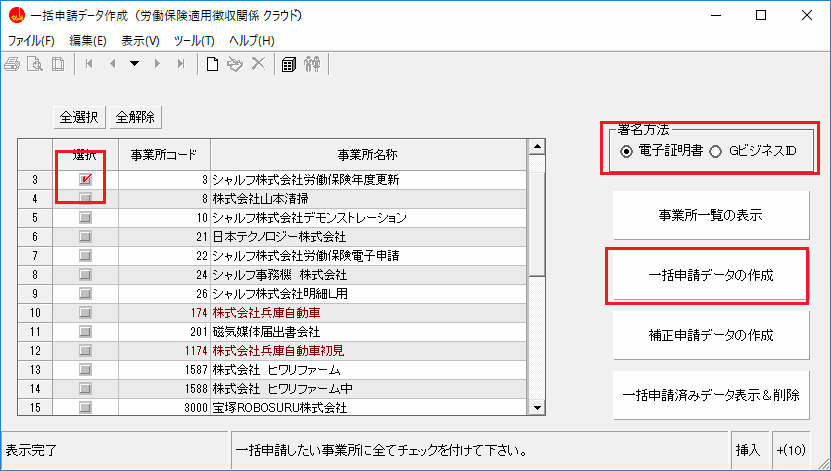Go to first record navigation arrow

pyautogui.click(x=90, y=64)
